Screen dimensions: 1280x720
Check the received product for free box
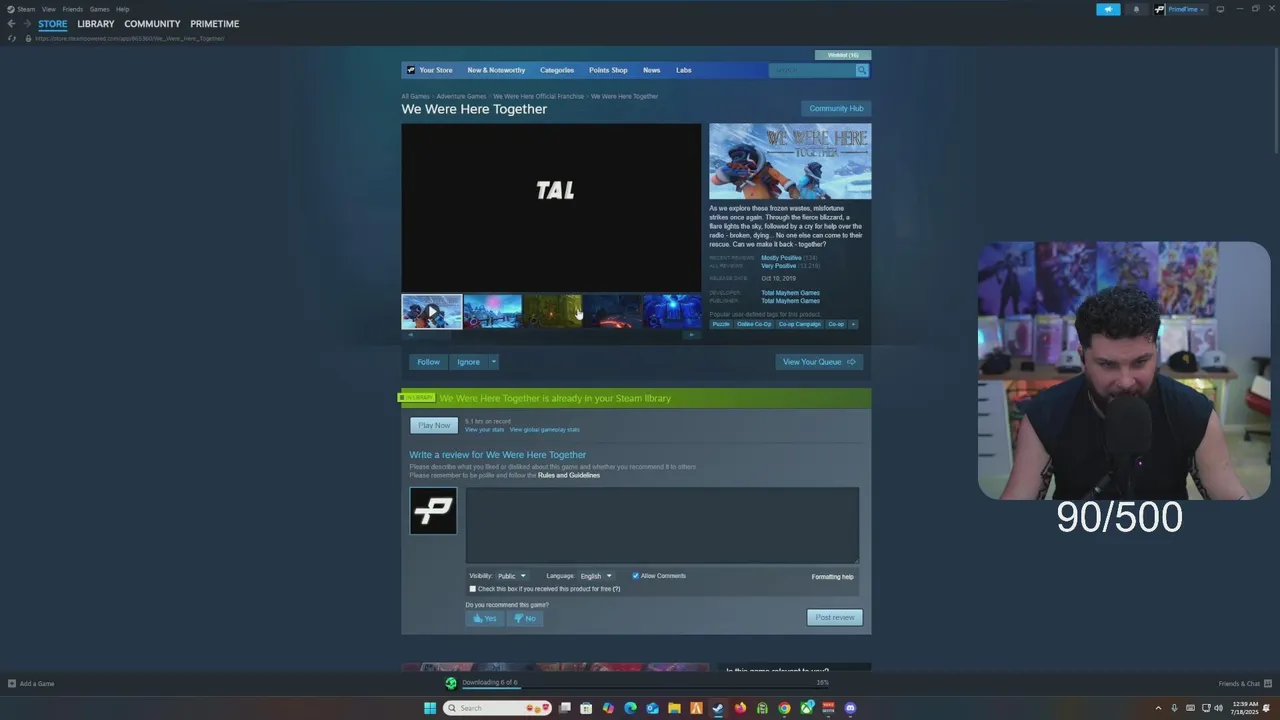(473, 589)
